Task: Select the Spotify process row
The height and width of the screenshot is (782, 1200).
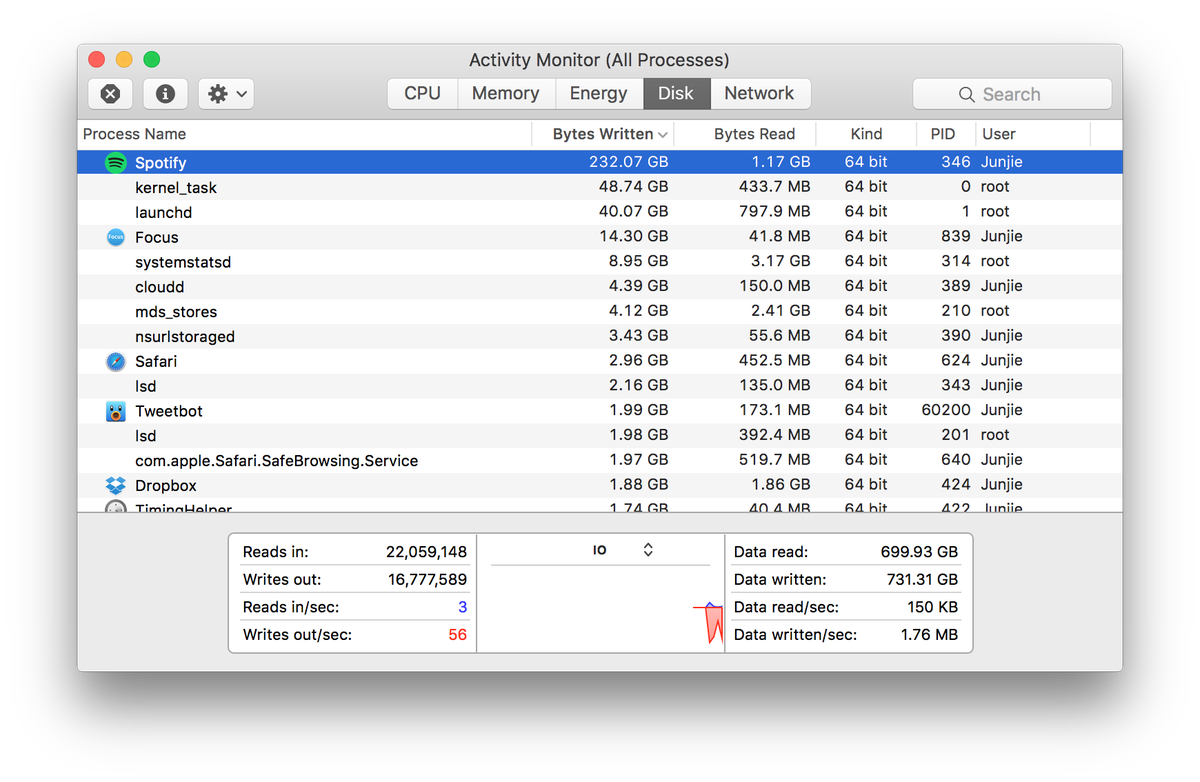Action: (x=600, y=162)
